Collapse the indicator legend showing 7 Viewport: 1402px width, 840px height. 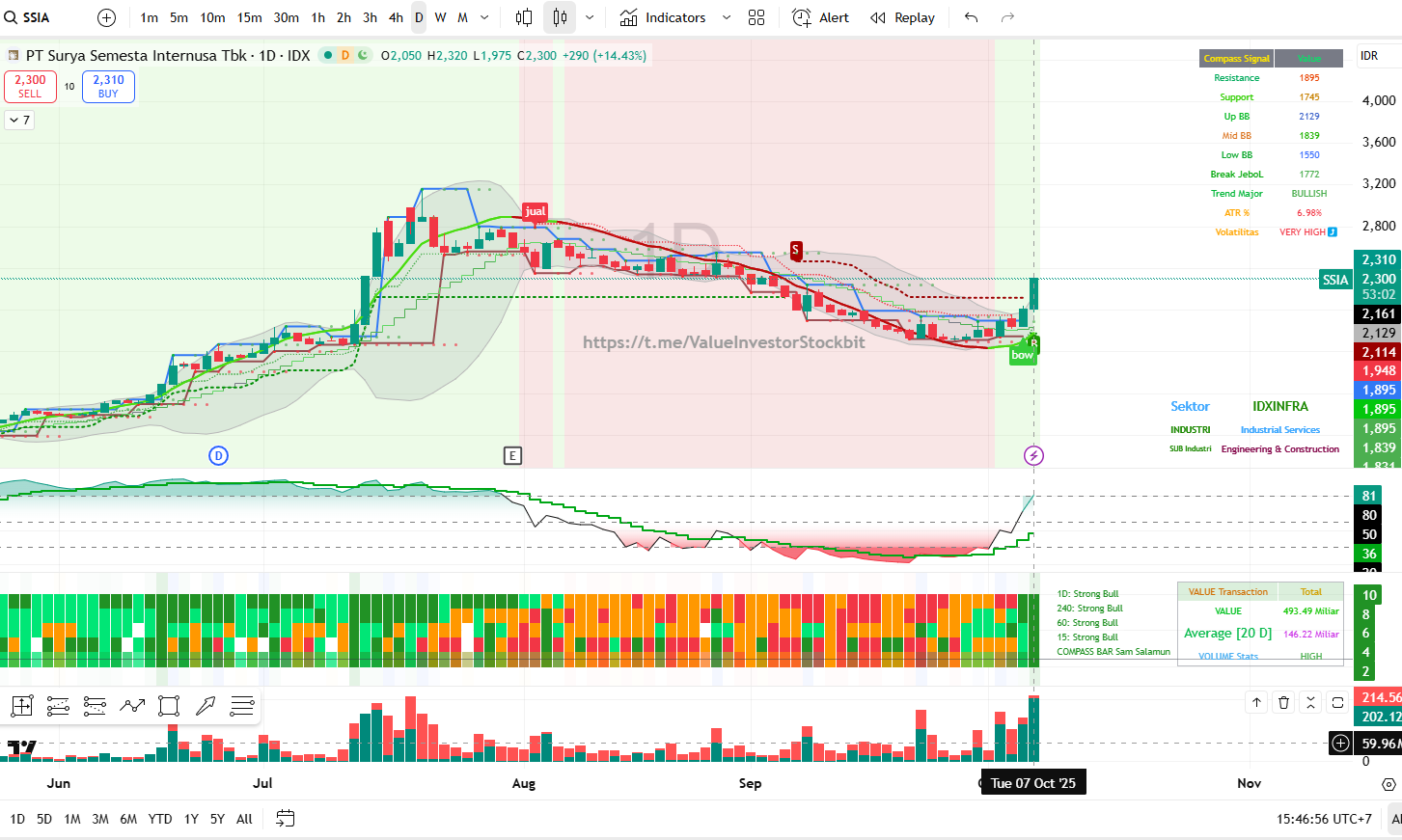[19, 120]
